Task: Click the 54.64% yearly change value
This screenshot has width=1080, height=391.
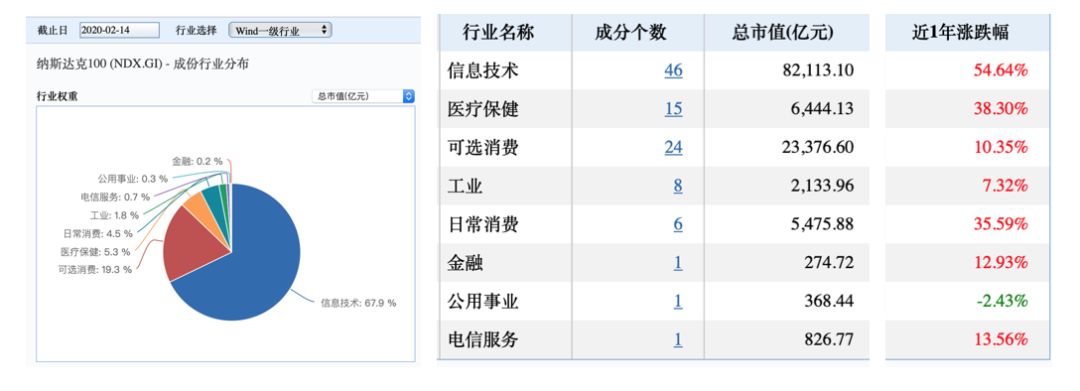Action: click(x=1001, y=70)
